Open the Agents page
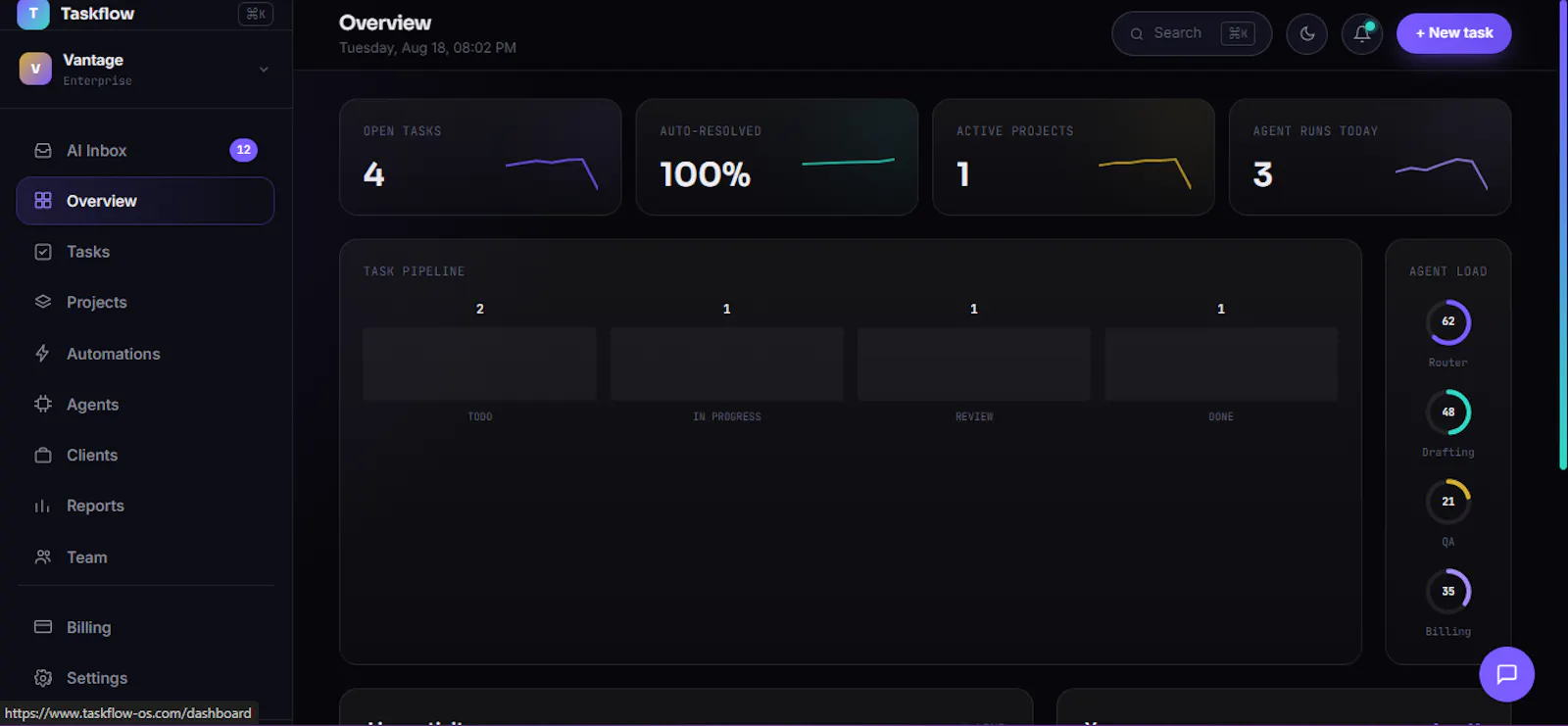 145,404
